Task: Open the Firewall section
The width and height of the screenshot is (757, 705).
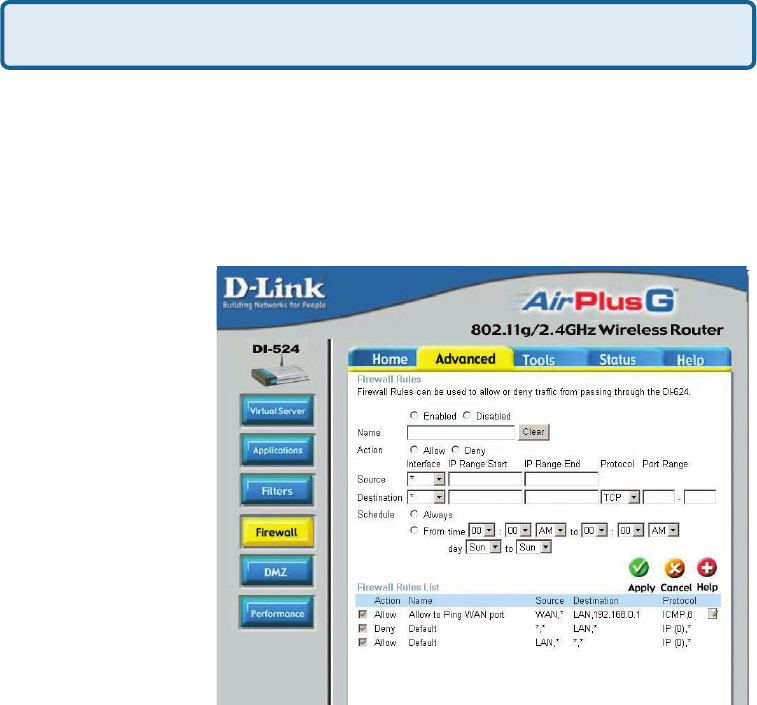Action: click(277, 532)
